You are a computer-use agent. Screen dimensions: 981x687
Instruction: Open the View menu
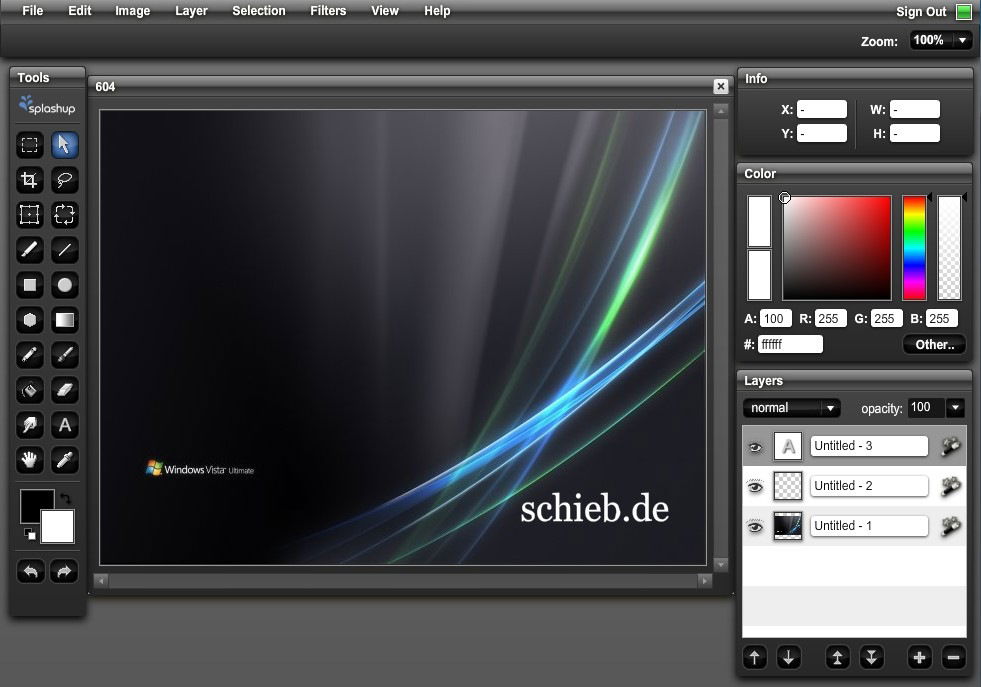[x=385, y=11]
